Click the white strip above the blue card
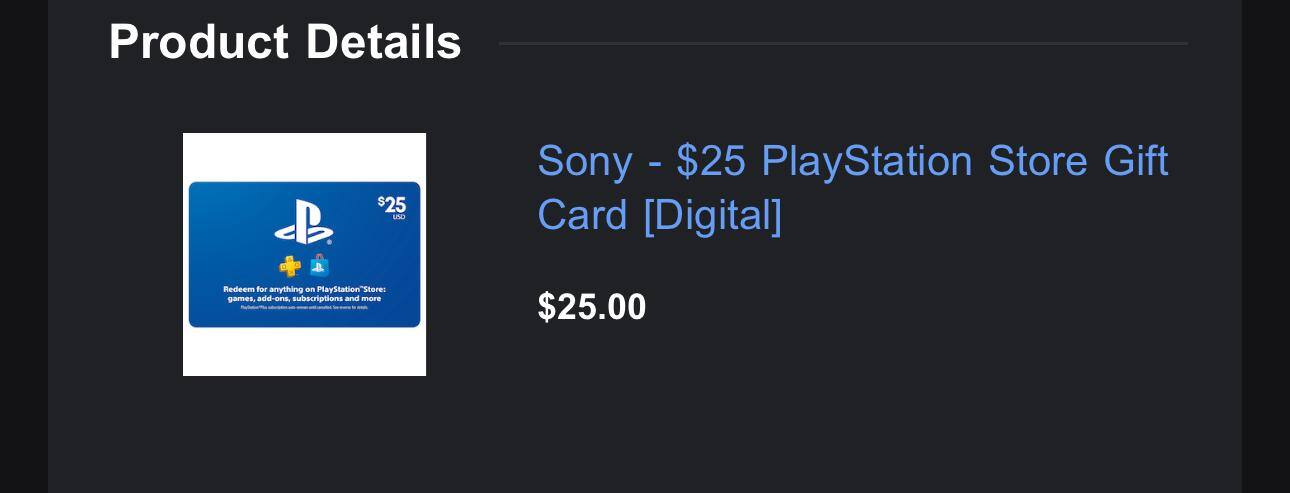This screenshot has width=1290, height=493. (x=304, y=156)
